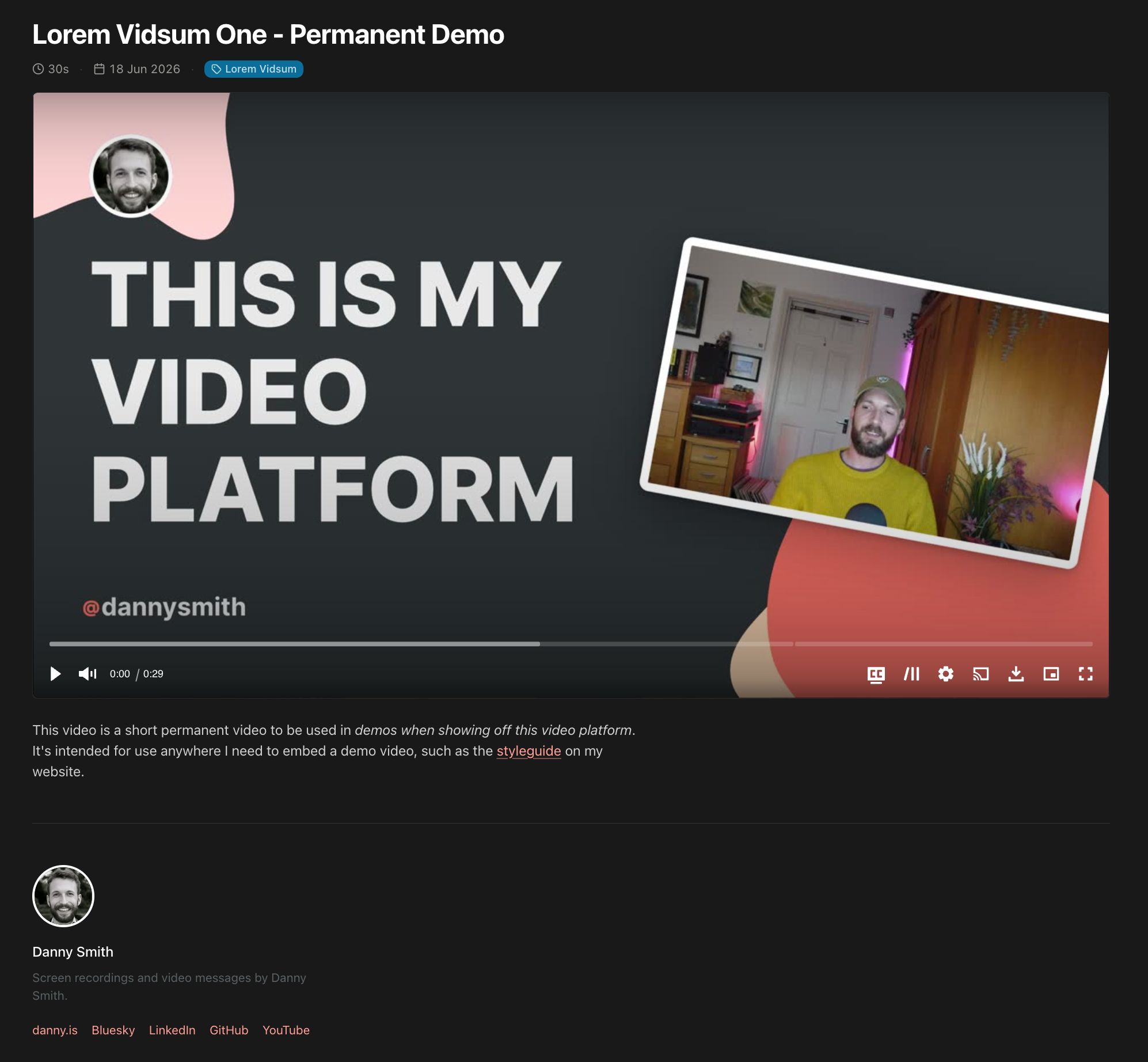Seek along the video progress bar
Image resolution: width=1148 pixels, height=1062 pixels.
[x=571, y=644]
